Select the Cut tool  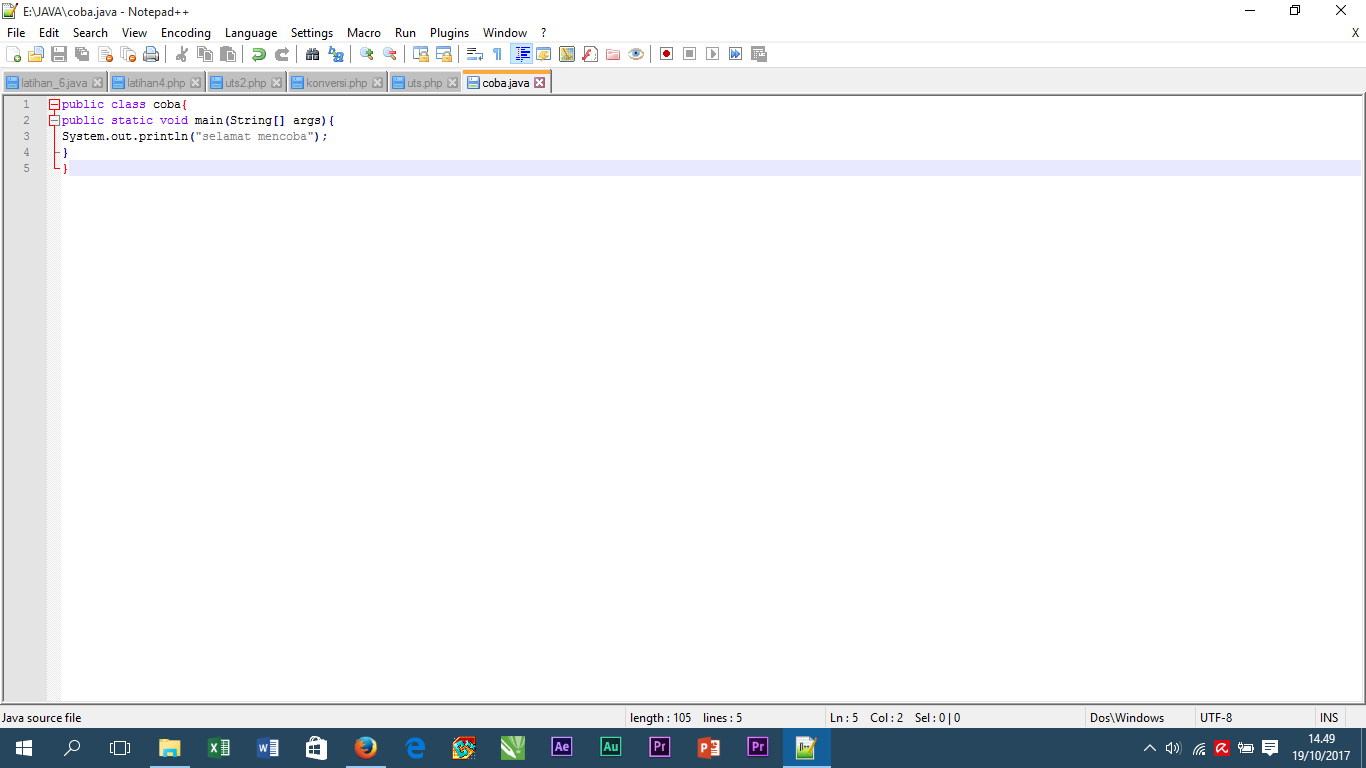[180, 54]
